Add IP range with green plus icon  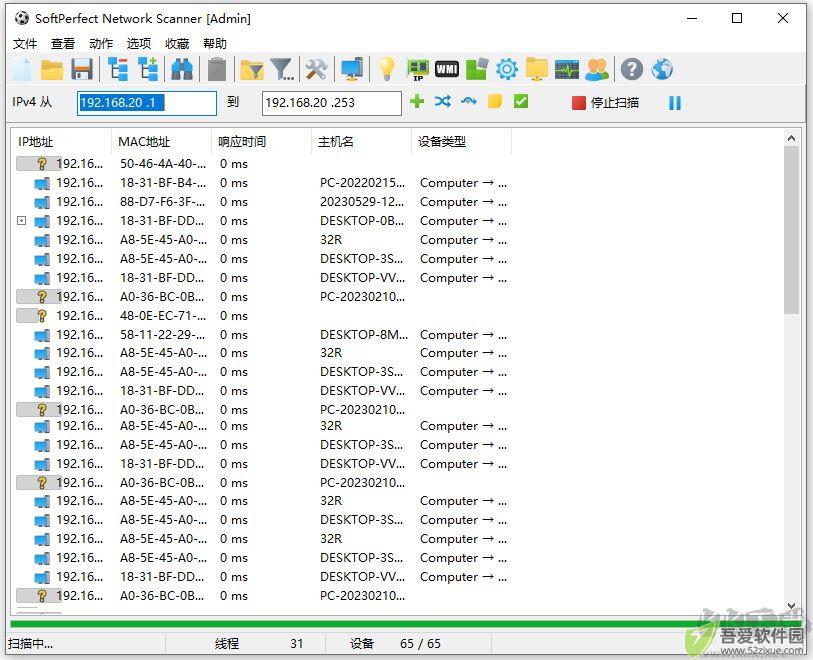point(417,101)
